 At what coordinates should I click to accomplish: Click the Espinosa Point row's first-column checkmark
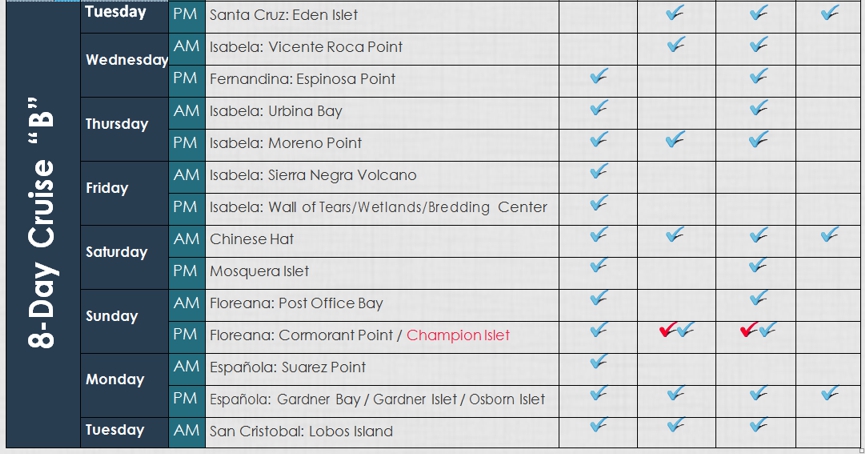599,76
